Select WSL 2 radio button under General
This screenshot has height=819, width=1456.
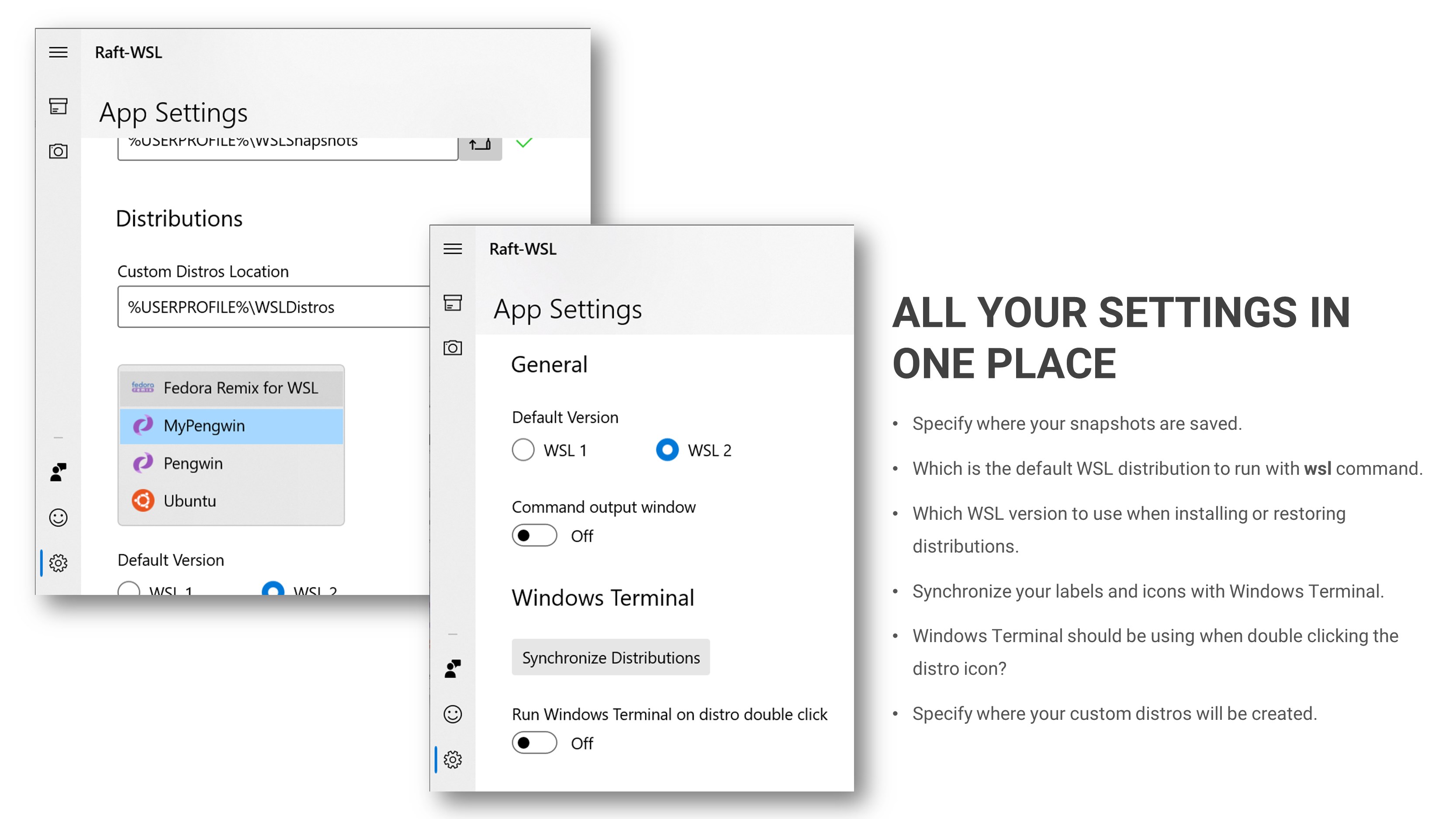coord(667,450)
